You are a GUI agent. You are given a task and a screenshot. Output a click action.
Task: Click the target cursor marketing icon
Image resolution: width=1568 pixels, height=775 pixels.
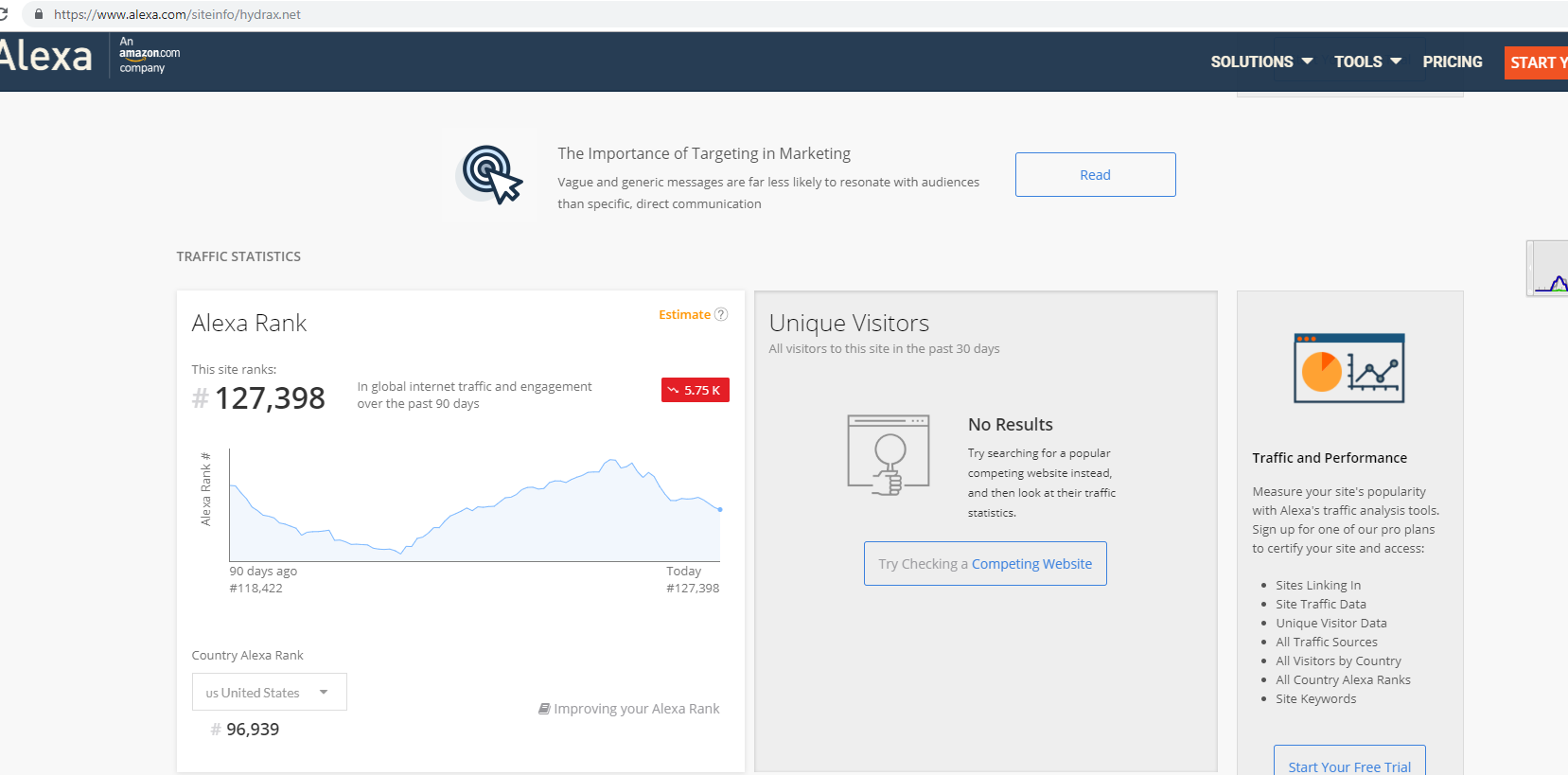[490, 174]
